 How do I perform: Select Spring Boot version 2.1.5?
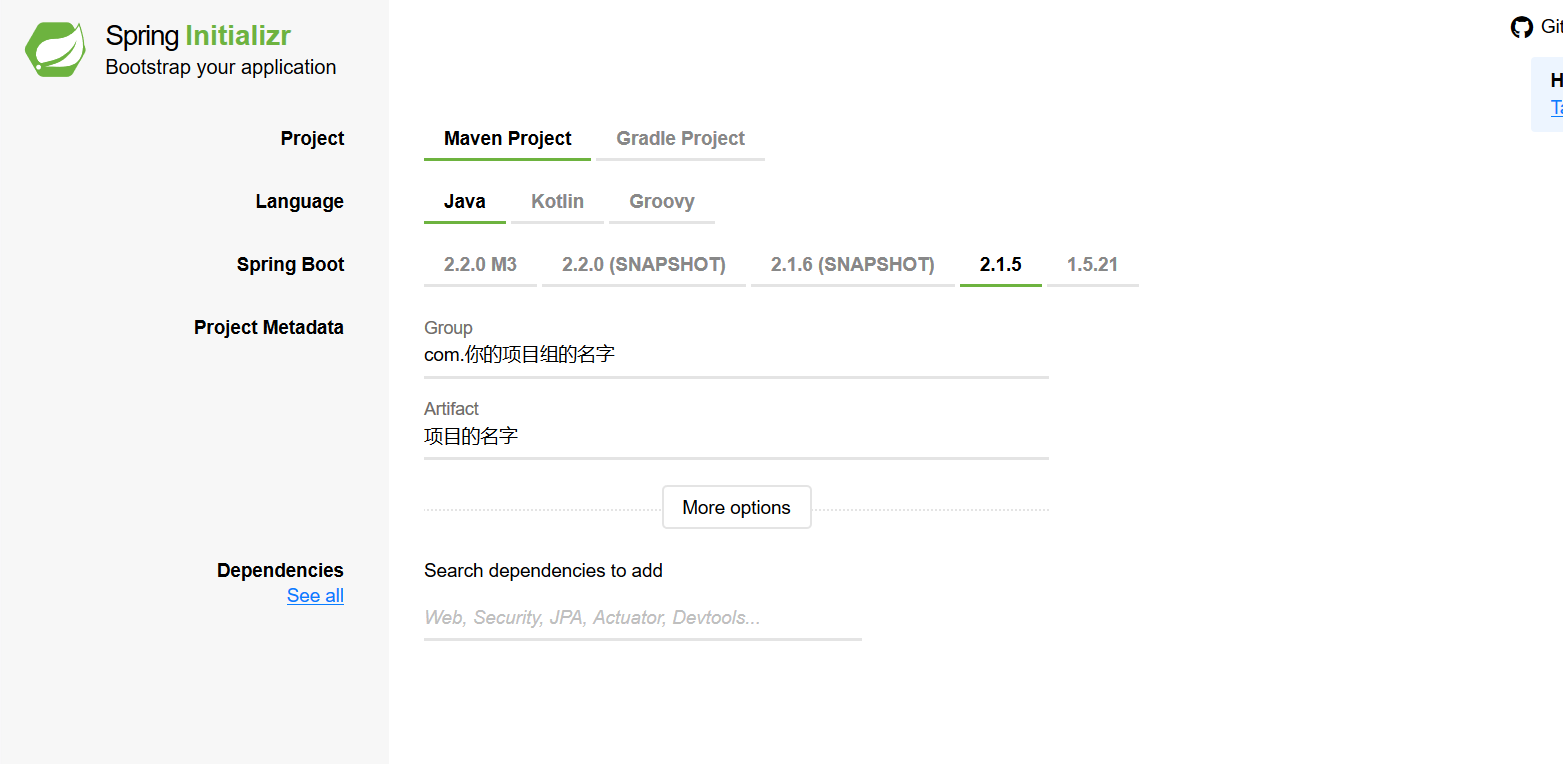(1000, 265)
